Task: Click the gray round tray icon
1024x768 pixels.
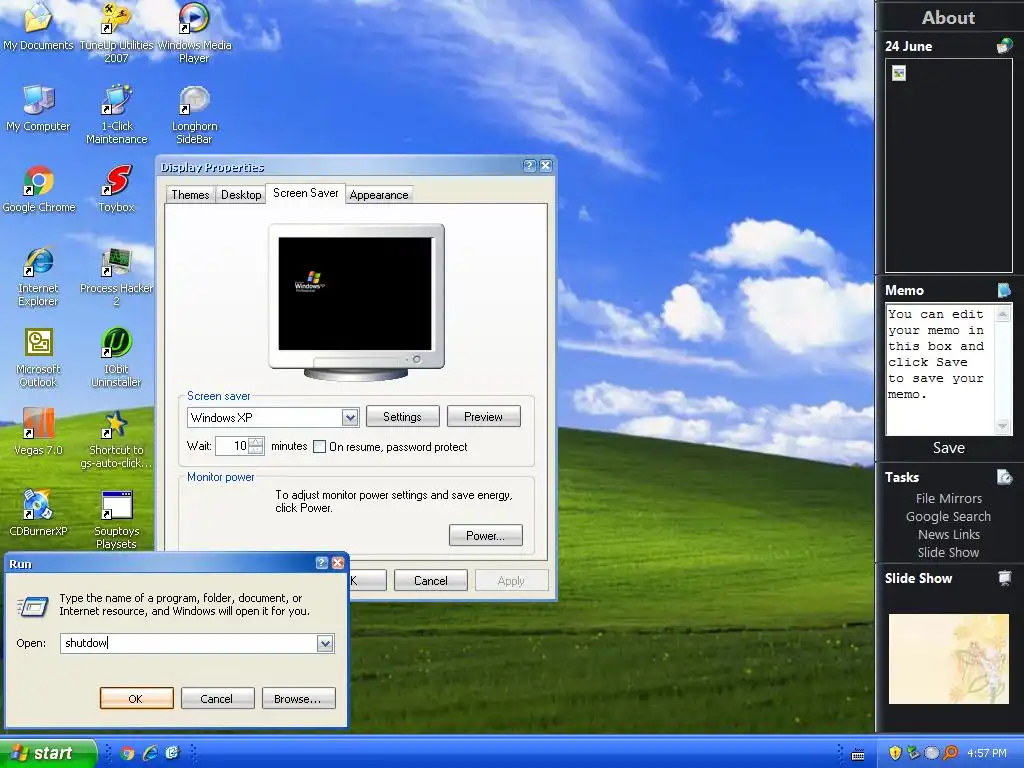Action: 932,753
